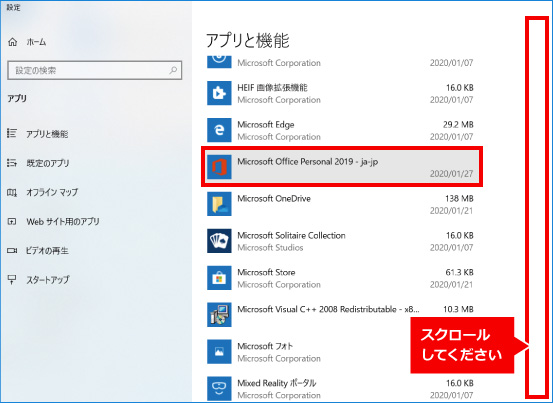
Task: Click the アプリと機能 page heading
Action: click(247, 40)
